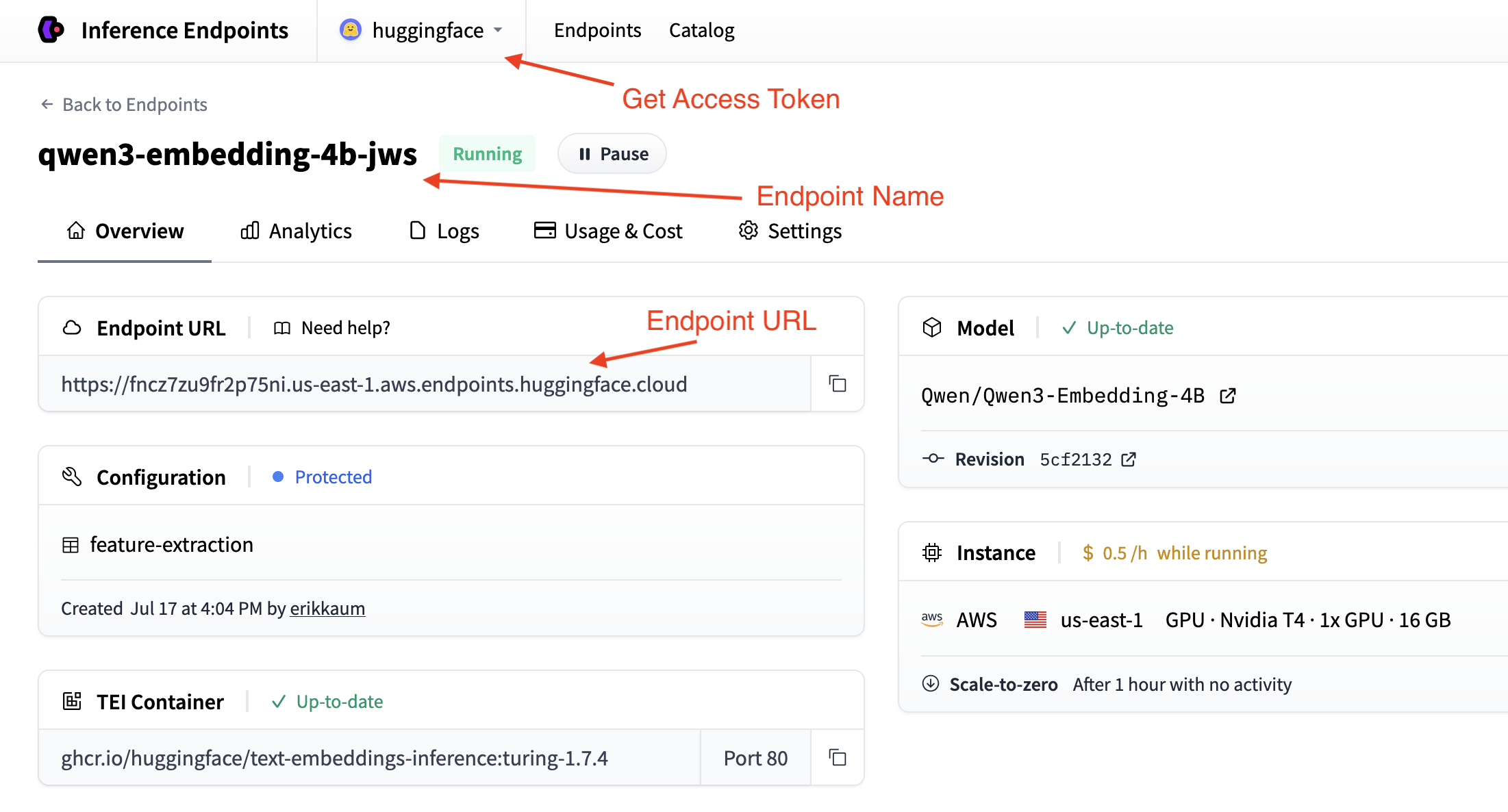The image size is (1508, 812).
Task: Click the back arrow to Endpoints
Action: tap(47, 104)
